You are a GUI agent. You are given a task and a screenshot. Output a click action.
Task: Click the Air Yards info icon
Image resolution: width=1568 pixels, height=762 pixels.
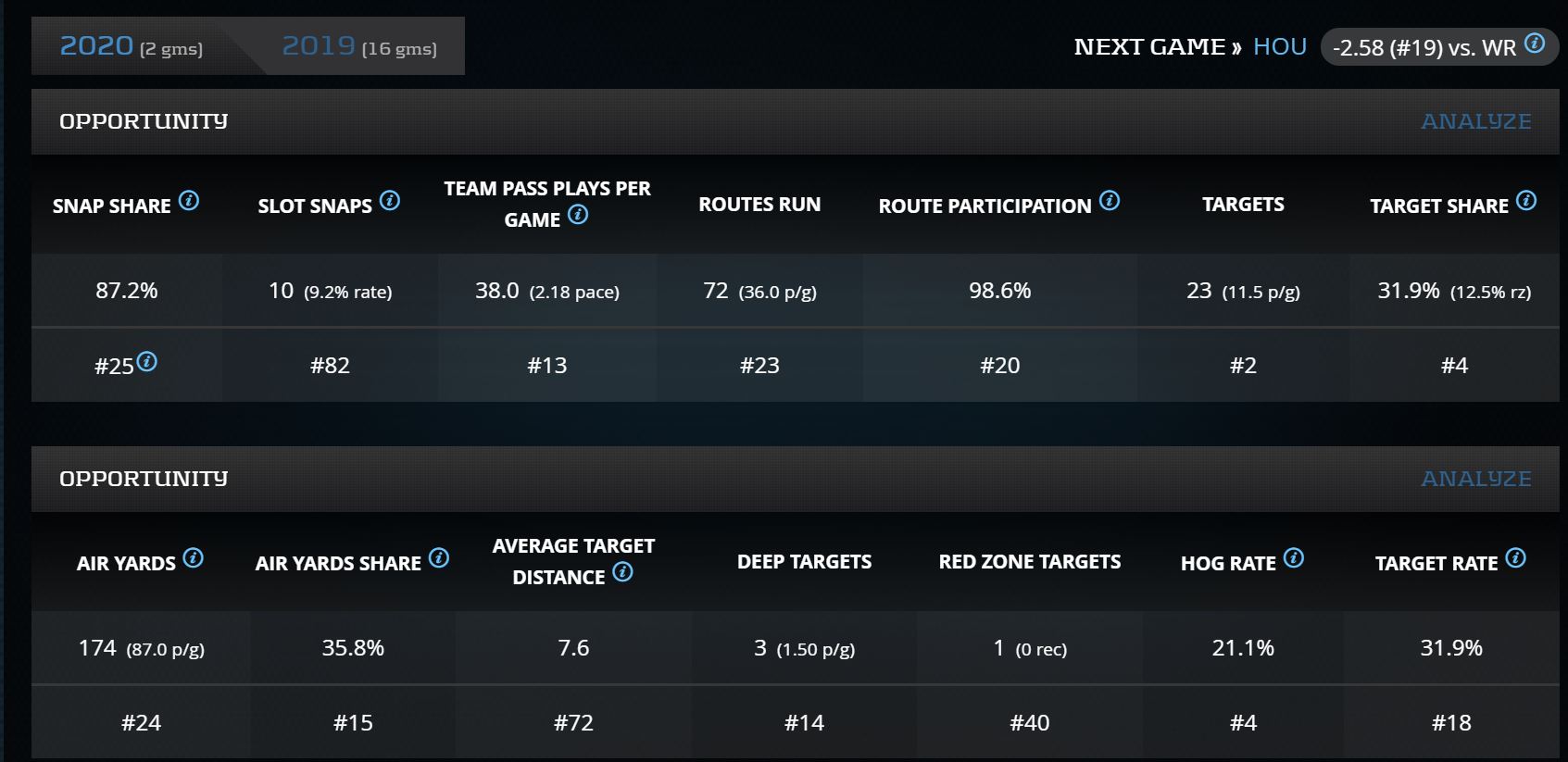[x=194, y=558]
